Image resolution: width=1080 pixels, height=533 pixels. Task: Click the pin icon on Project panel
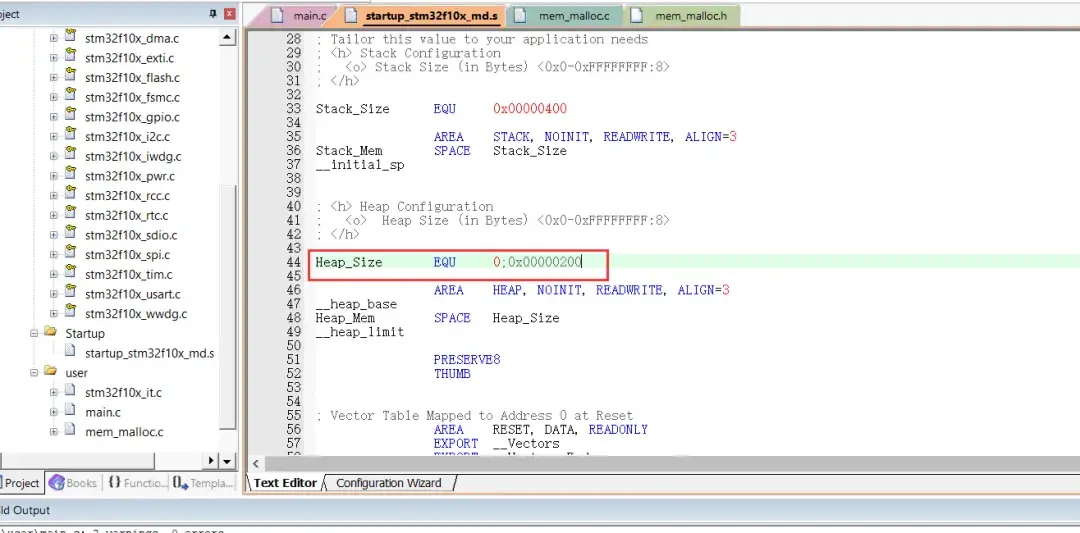[x=213, y=14]
